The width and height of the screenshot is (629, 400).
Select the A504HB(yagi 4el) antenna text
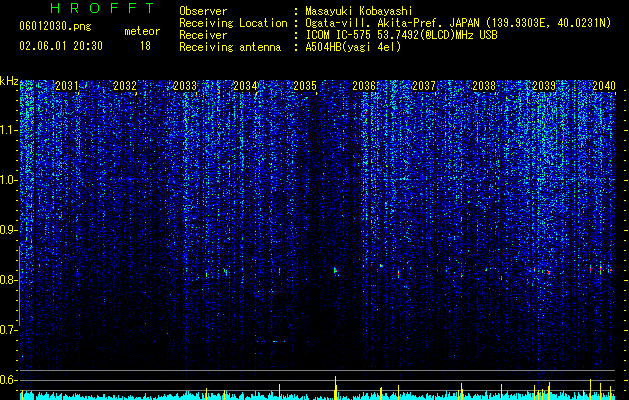tap(353, 47)
